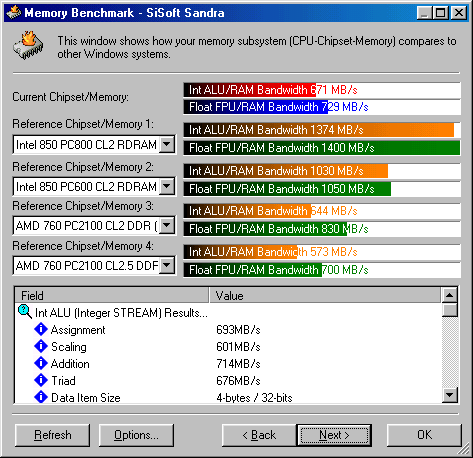
Task: Open Reference Chipset/Memory 1 dropdown arrow
Action: [x=167, y=145]
